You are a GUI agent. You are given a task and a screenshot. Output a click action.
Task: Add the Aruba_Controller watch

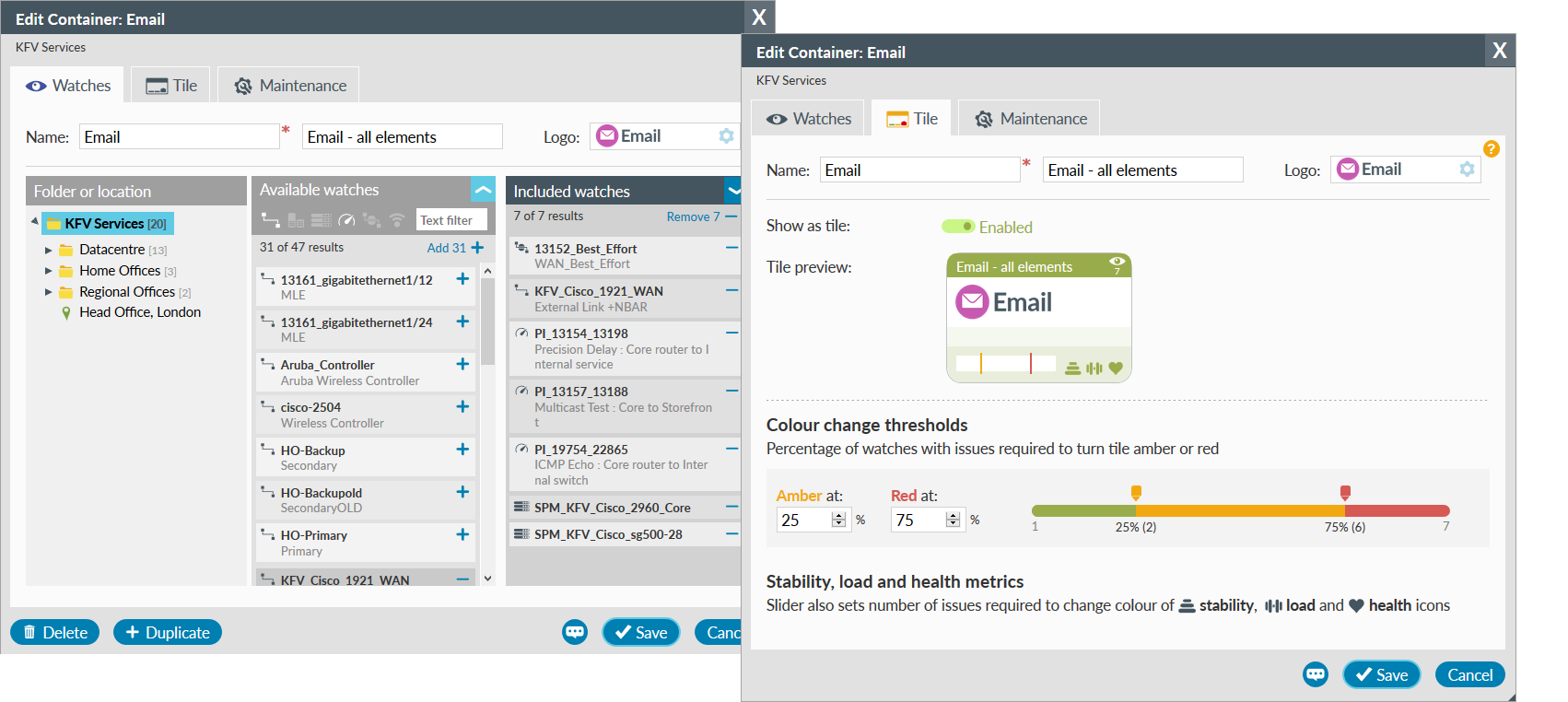coord(462,364)
